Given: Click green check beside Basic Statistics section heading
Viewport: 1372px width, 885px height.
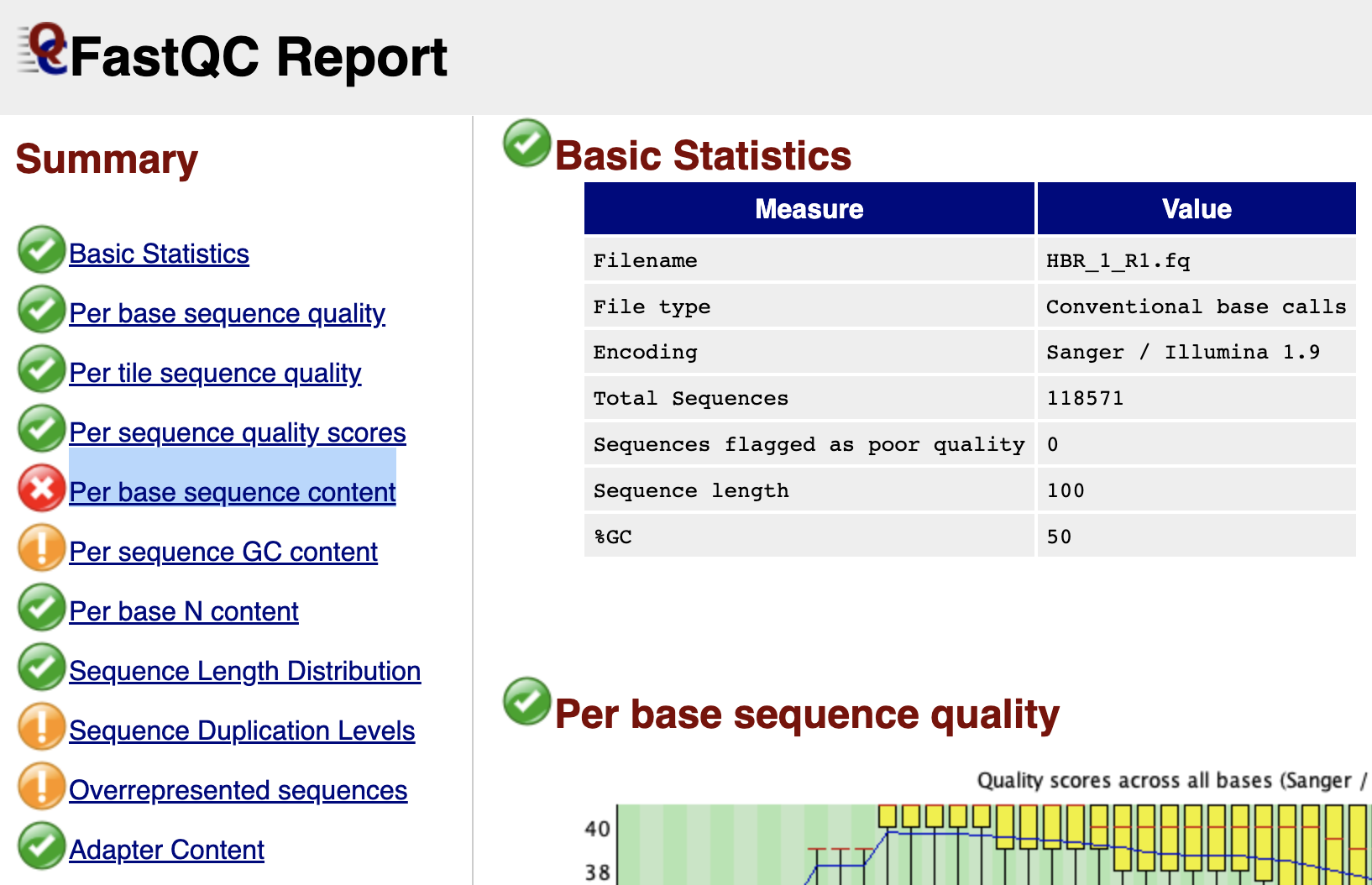Looking at the screenshot, I should pyautogui.click(x=526, y=144).
